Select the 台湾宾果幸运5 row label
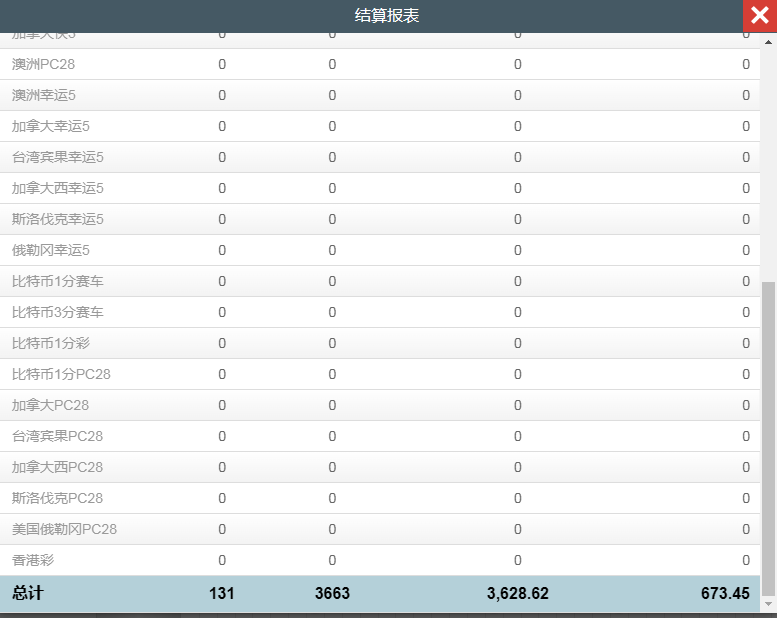777x618 pixels. click(57, 157)
